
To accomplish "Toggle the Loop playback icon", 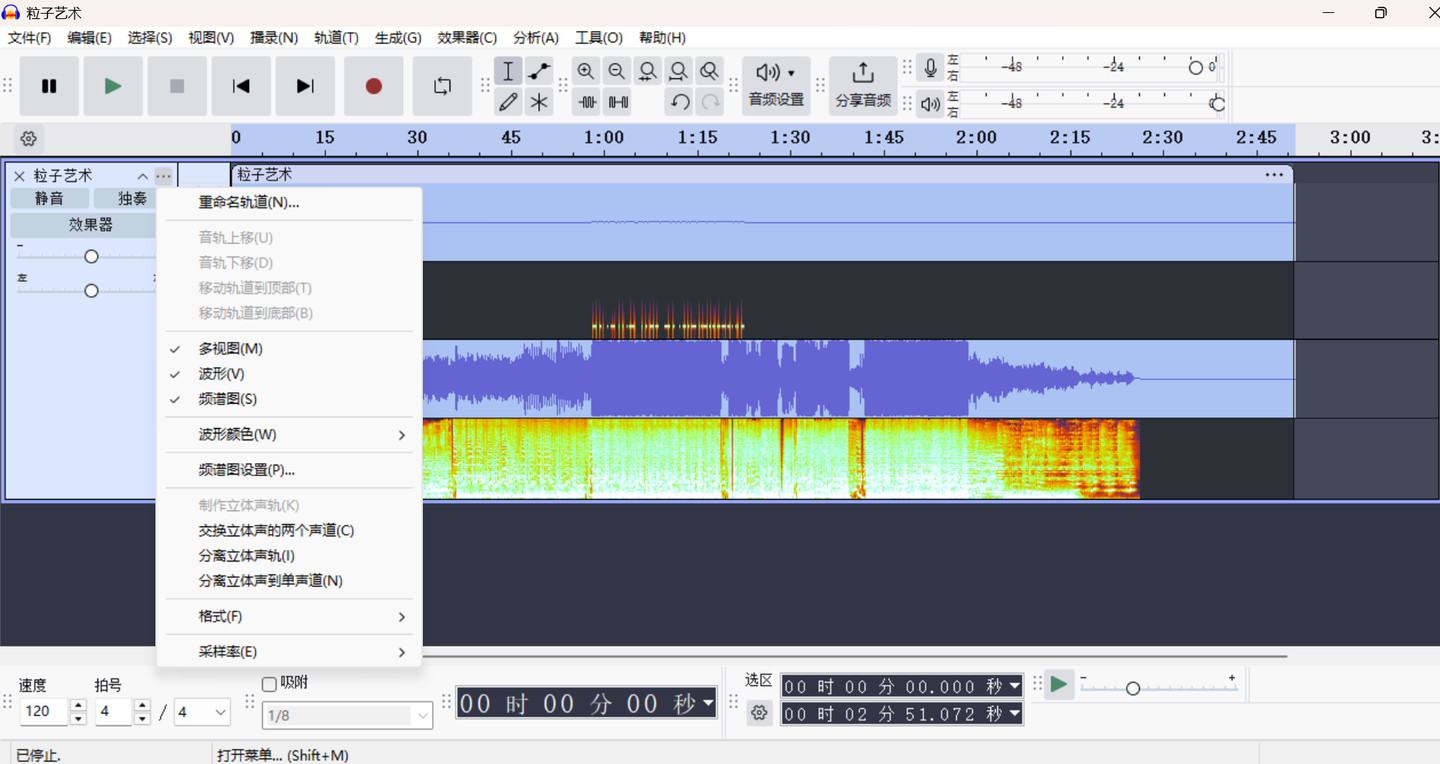I will (x=442, y=86).
